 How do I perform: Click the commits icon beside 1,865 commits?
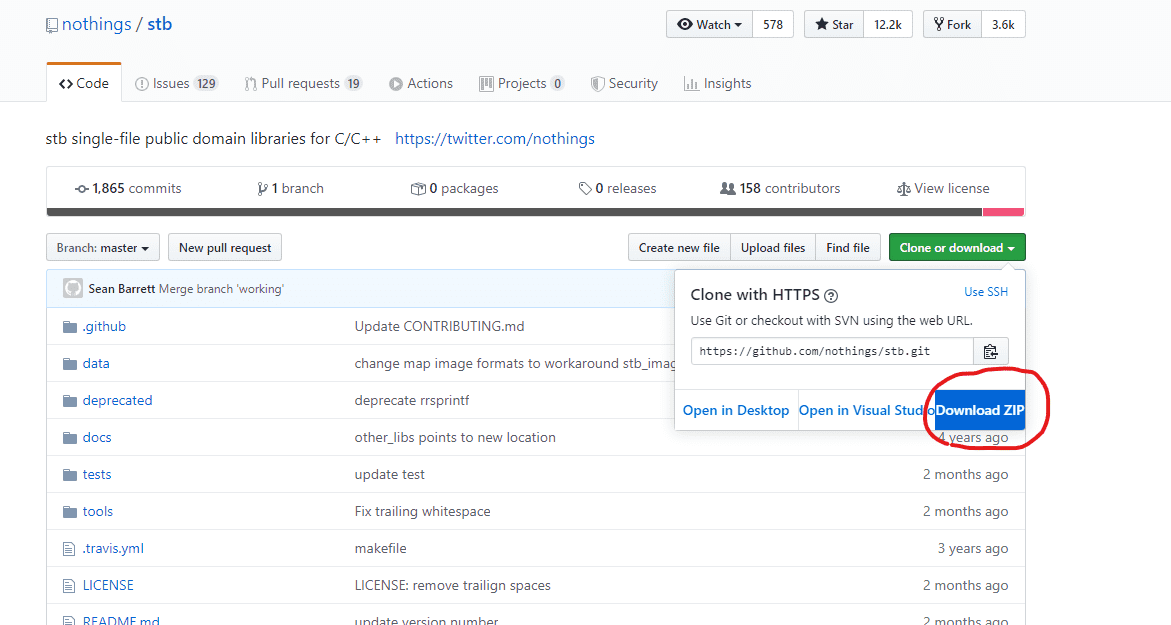[x=83, y=188]
